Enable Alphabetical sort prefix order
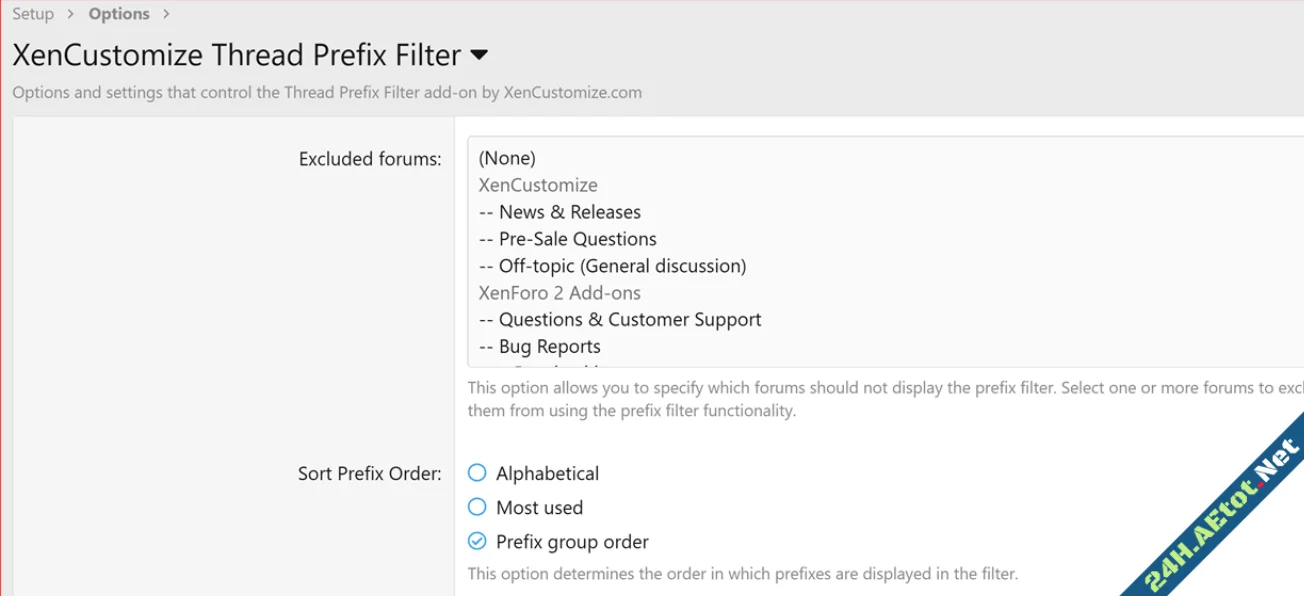Image resolution: width=1304 pixels, height=596 pixels. [x=477, y=473]
